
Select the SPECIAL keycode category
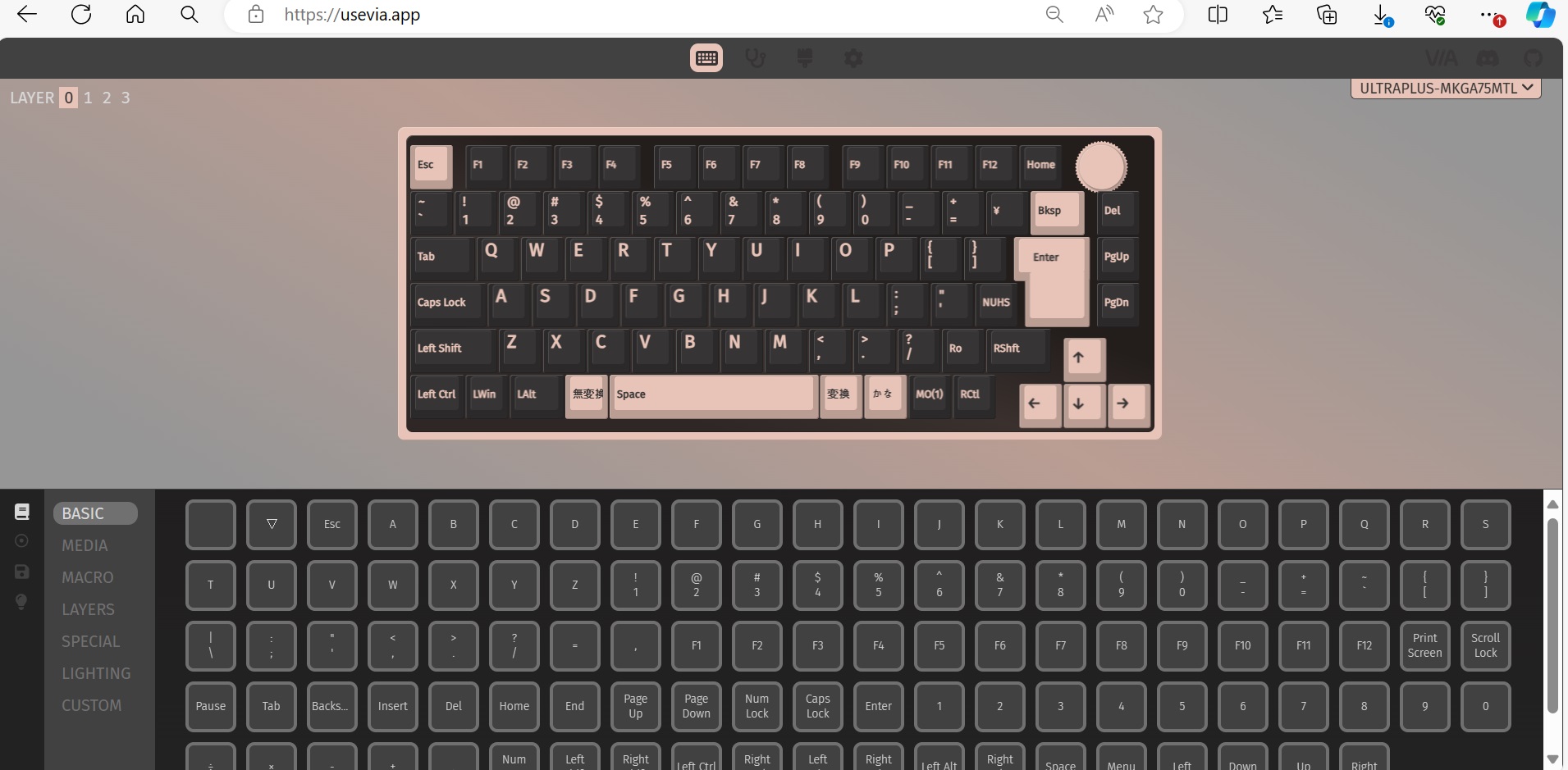90,641
